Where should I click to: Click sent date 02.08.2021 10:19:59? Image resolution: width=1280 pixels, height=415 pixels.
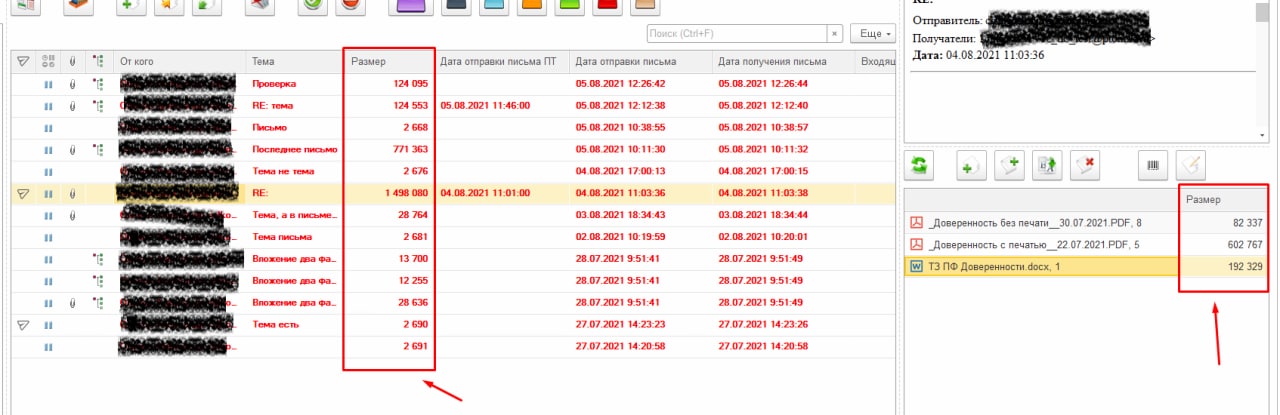tap(621, 237)
